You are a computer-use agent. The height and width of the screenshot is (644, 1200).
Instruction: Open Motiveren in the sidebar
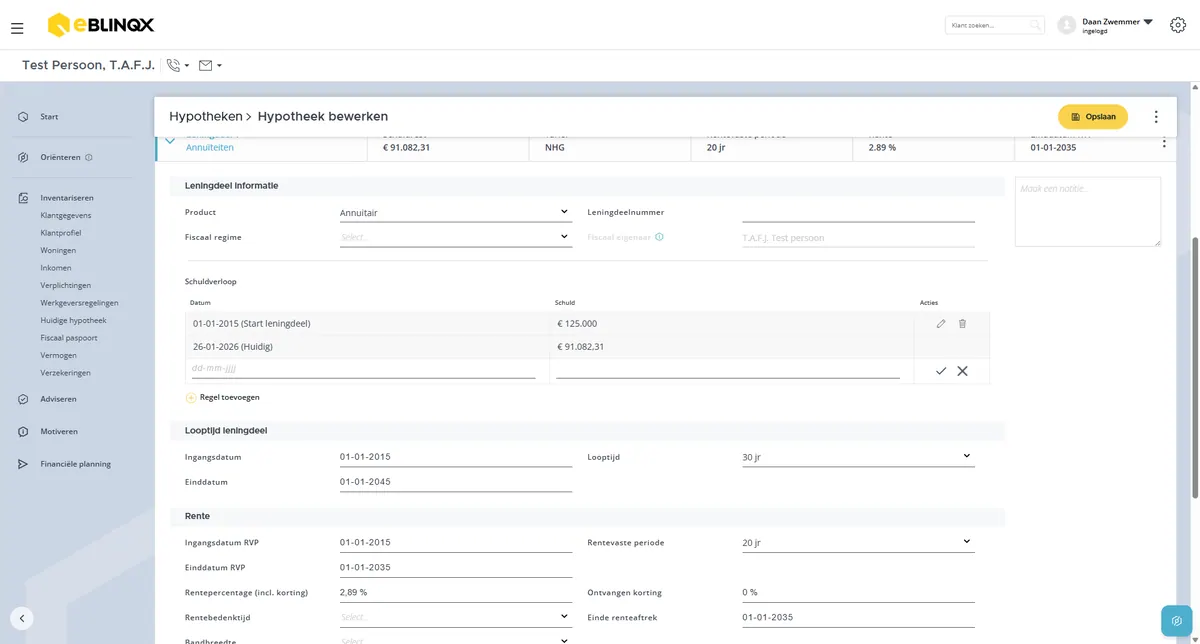59,432
